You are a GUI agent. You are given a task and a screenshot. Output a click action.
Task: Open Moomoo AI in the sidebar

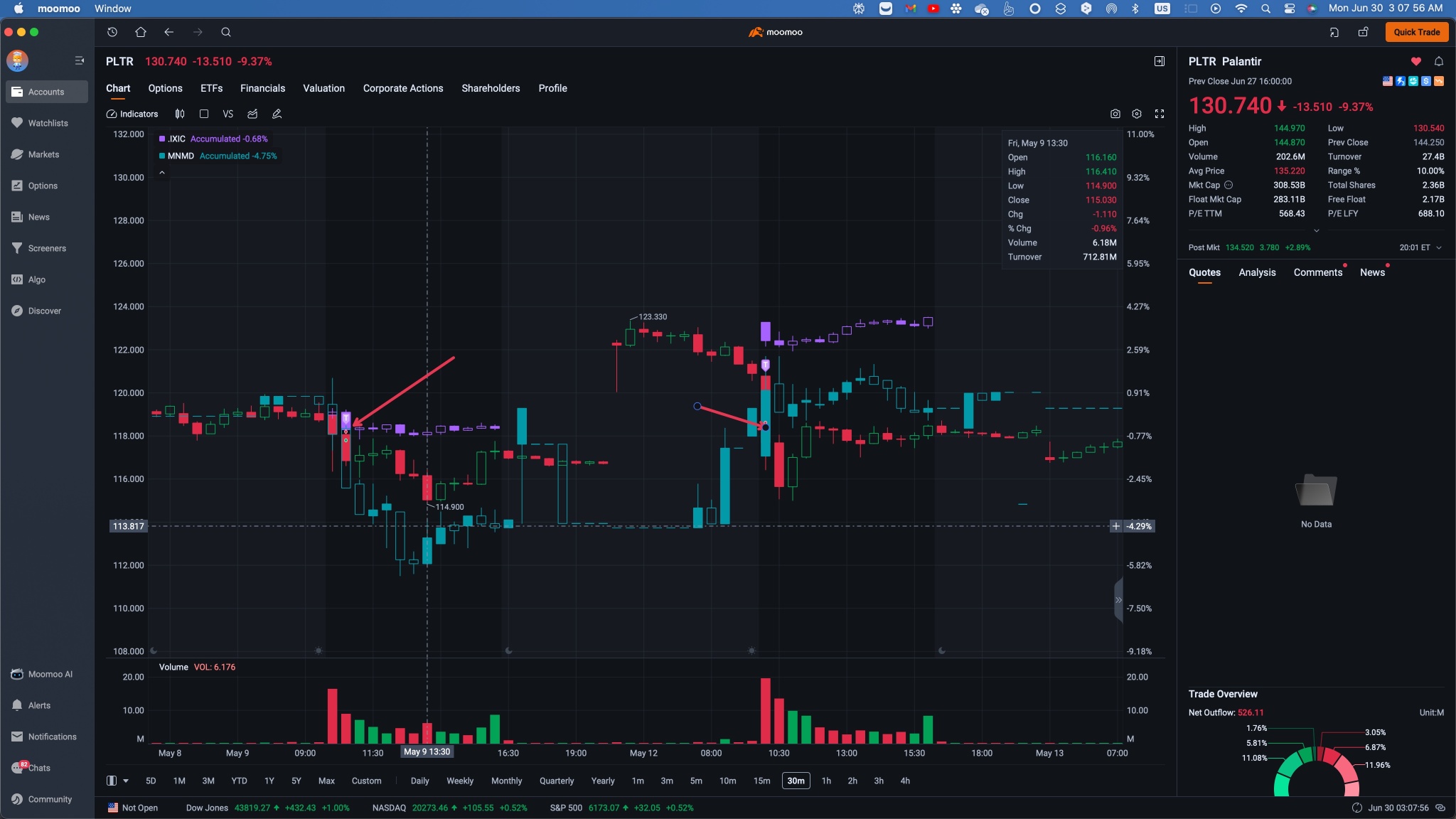tap(47, 674)
